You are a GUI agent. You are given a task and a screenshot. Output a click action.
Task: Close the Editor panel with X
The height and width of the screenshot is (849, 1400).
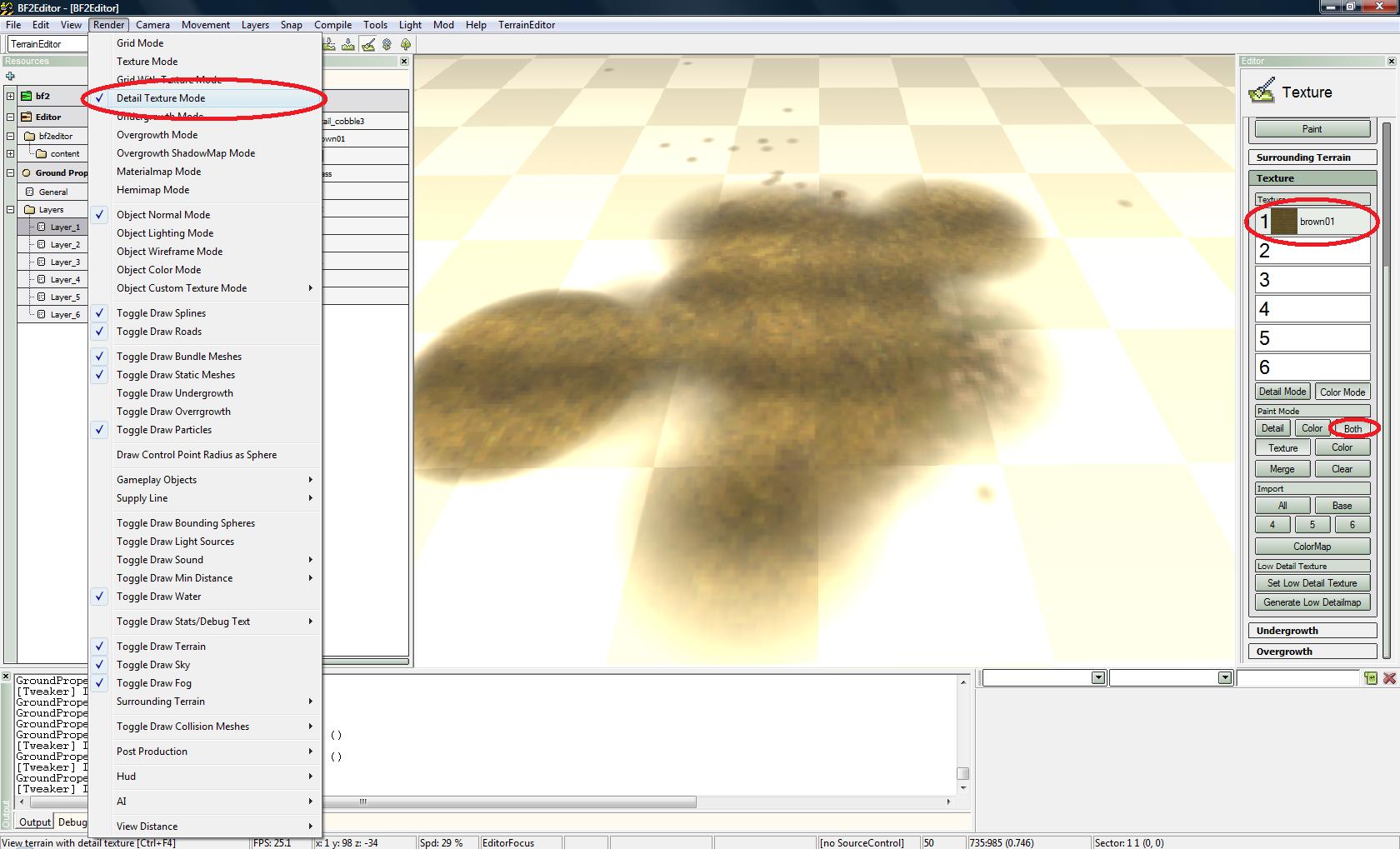point(1391,61)
